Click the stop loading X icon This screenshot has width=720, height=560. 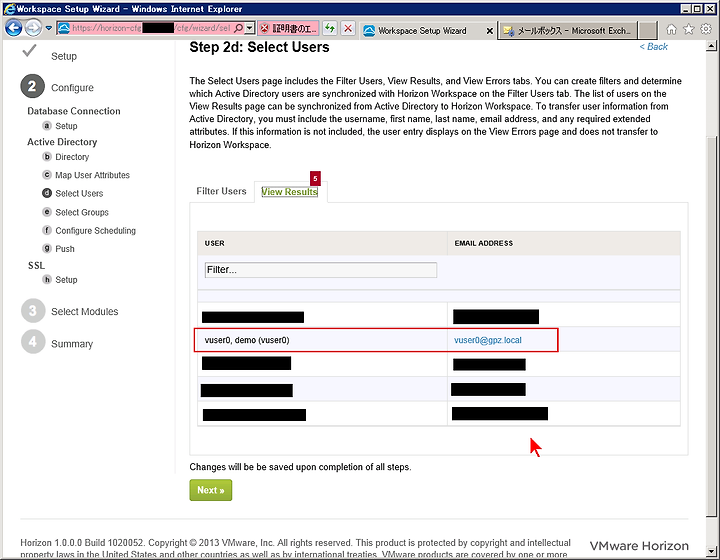pos(348,28)
